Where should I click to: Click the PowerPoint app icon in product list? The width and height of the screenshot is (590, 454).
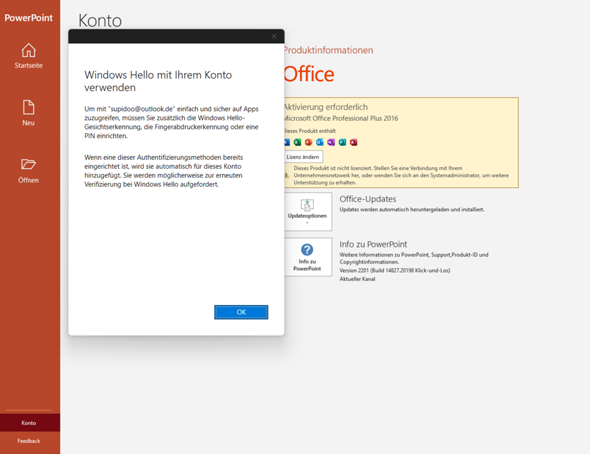(309, 142)
